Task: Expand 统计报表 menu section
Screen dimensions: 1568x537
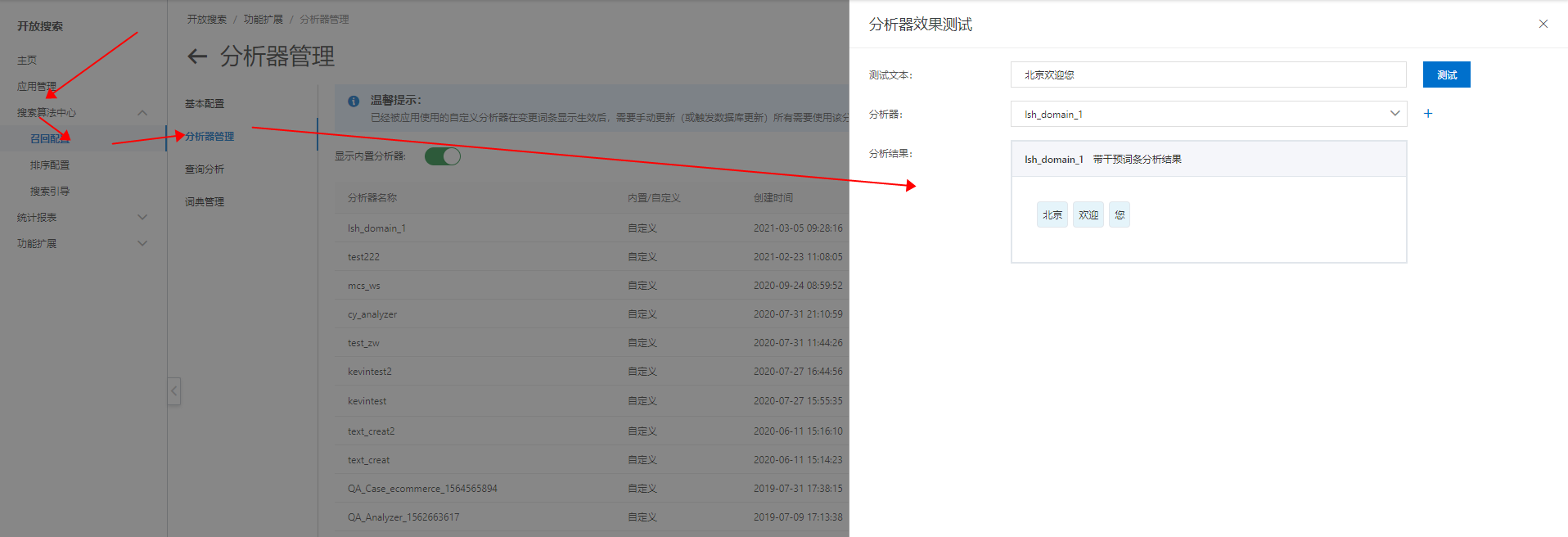Action: coord(142,218)
